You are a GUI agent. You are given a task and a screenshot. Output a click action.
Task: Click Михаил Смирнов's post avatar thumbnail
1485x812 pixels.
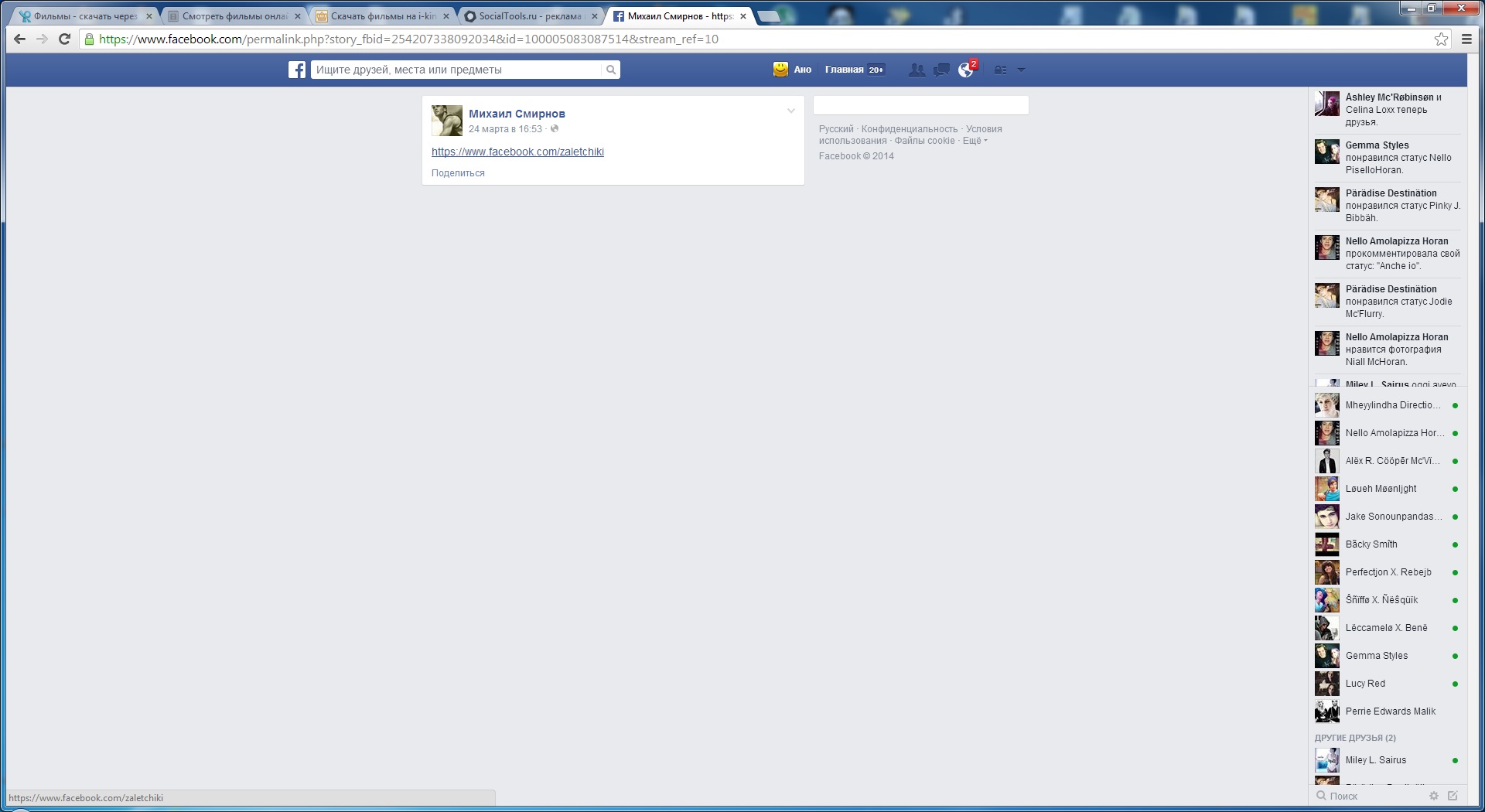(x=447, y=121)
